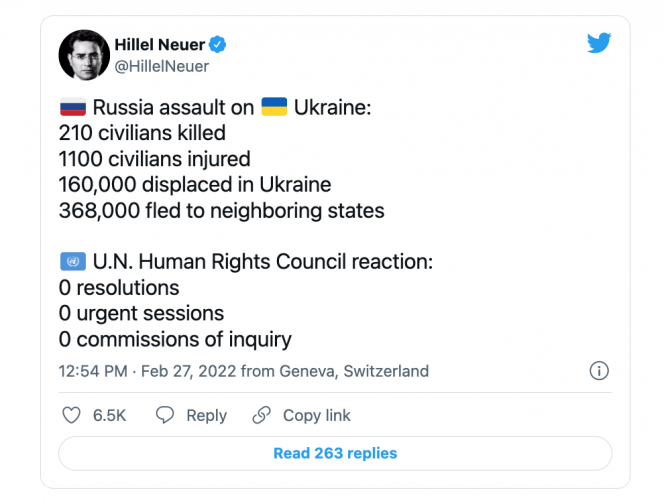
Task: Click the blue verified badge
Action: coord(216,44)
